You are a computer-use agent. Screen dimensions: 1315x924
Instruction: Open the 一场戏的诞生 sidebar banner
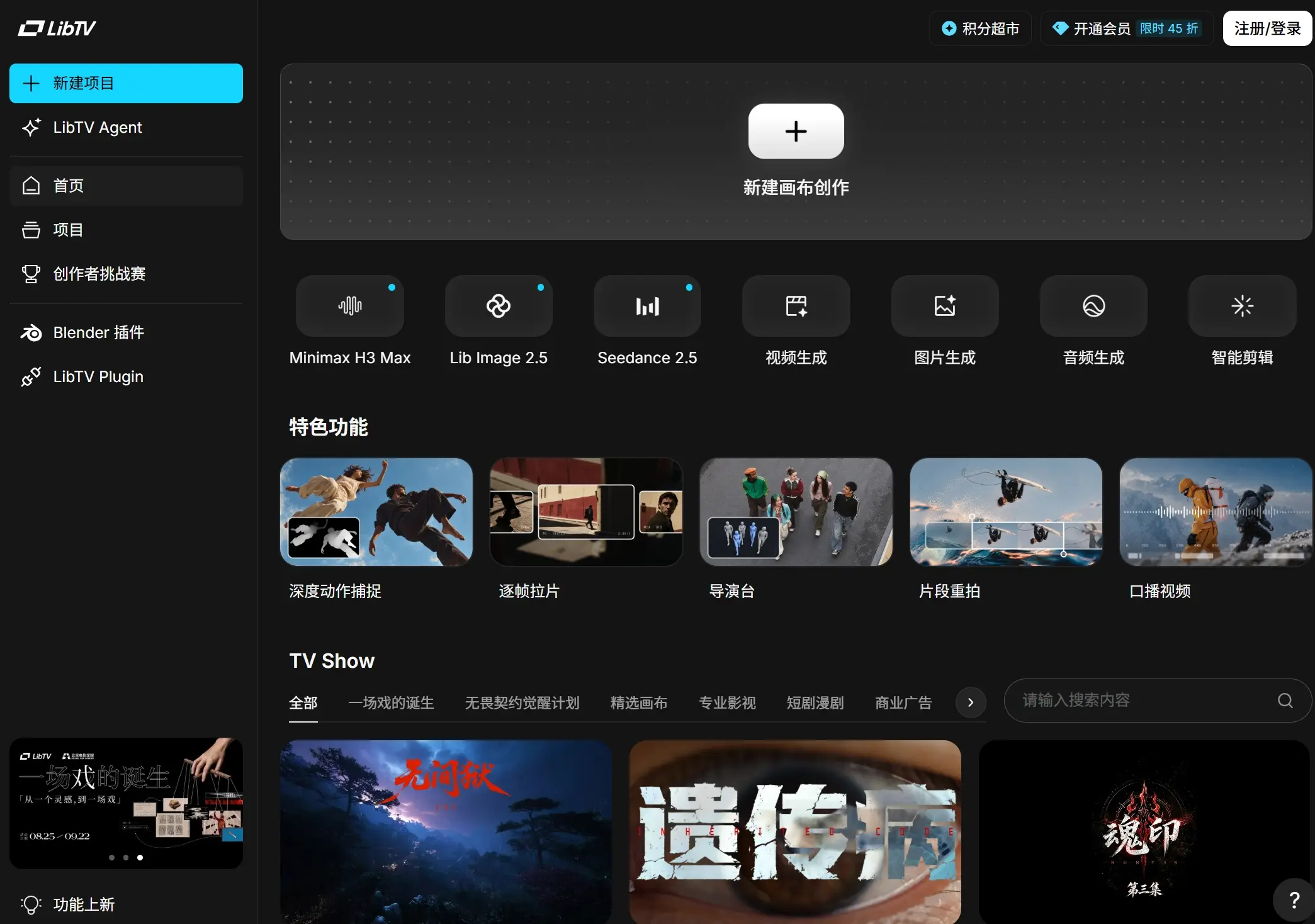click(126, 803)
